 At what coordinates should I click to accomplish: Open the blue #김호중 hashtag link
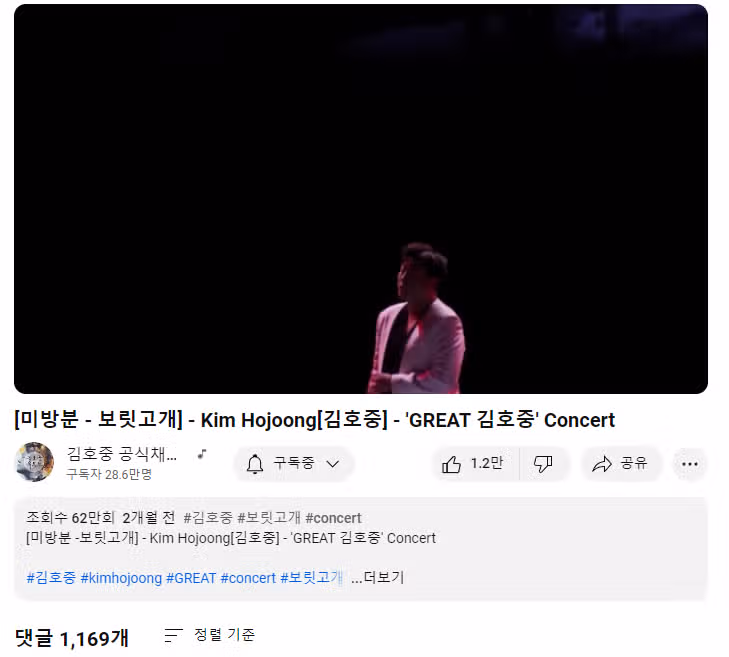pyautogui.click(x=51, y=578)
